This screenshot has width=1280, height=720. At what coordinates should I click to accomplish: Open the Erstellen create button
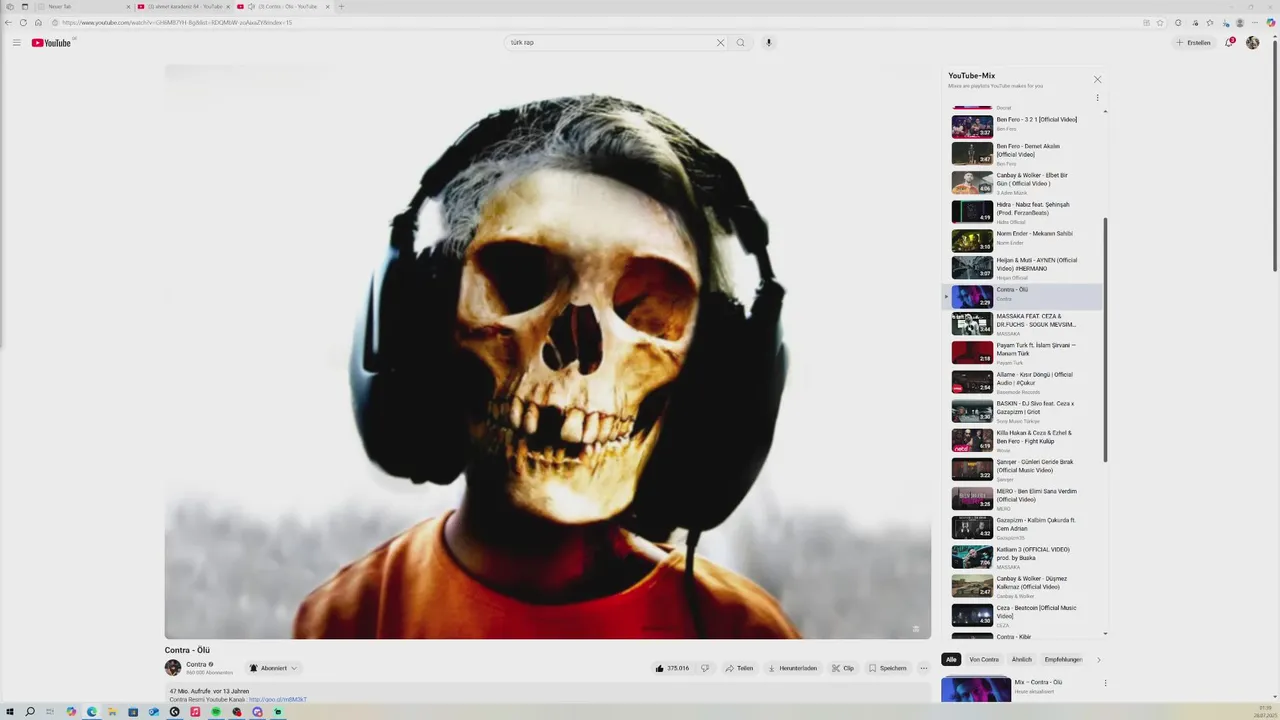1193,43
